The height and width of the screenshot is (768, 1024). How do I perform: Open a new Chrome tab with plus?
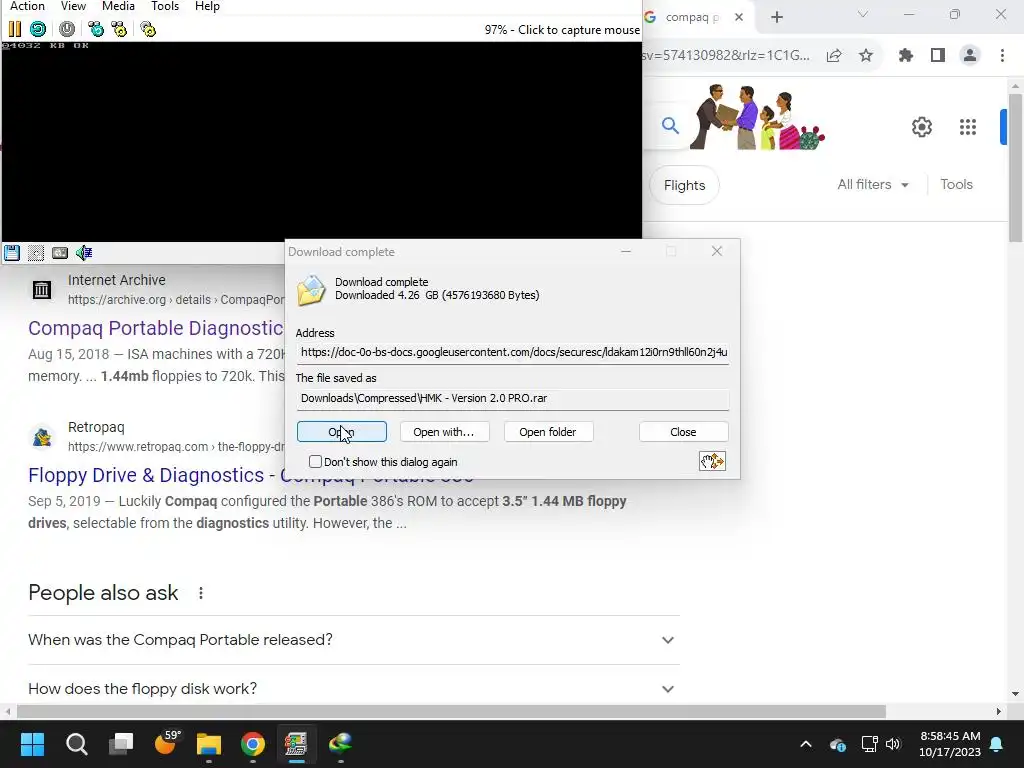click(x=776, y=17)
